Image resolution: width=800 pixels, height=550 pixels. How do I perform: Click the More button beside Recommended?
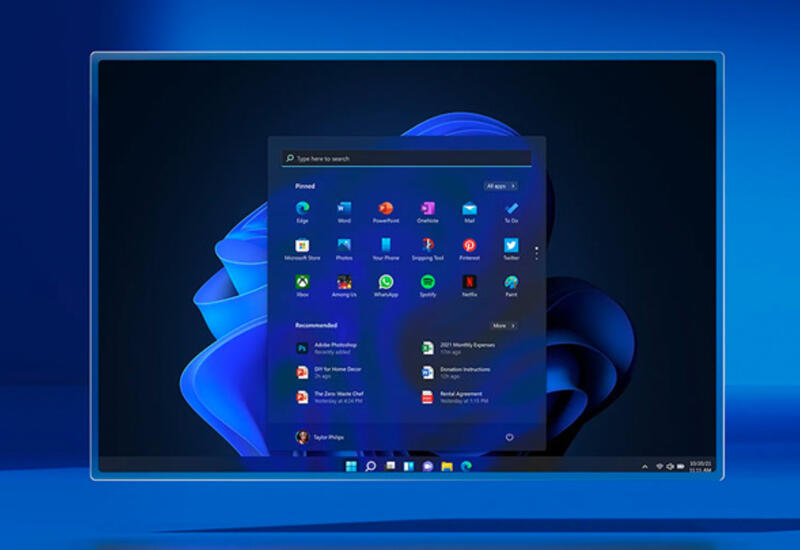(x=504, y=326)
